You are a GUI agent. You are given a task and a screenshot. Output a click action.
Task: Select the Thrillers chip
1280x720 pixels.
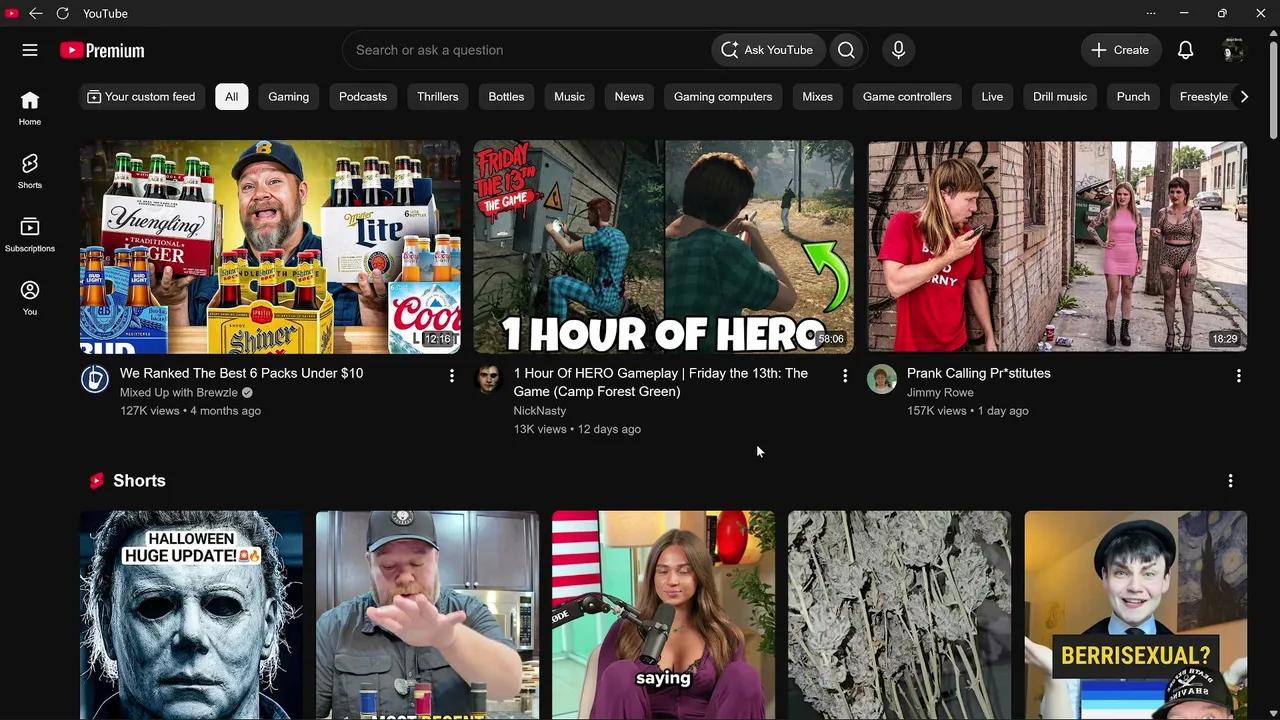[438, 97]
